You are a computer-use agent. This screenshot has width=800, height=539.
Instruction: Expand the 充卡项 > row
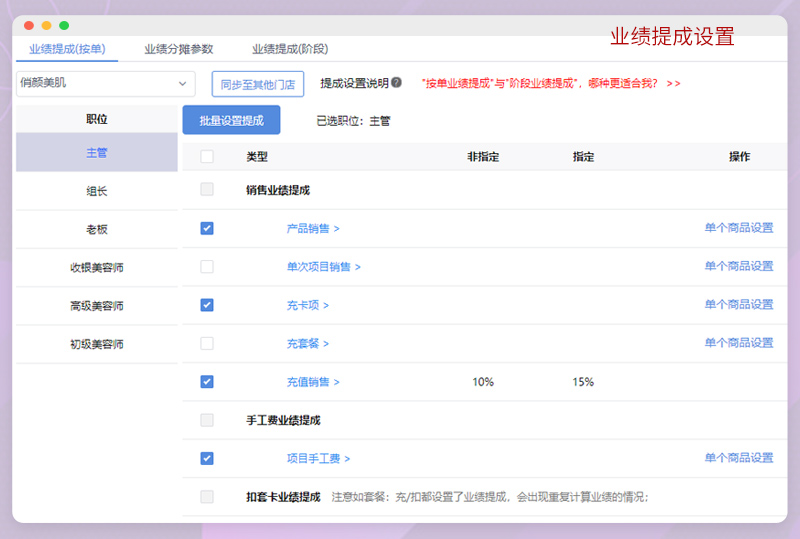[x=308, y=305]
